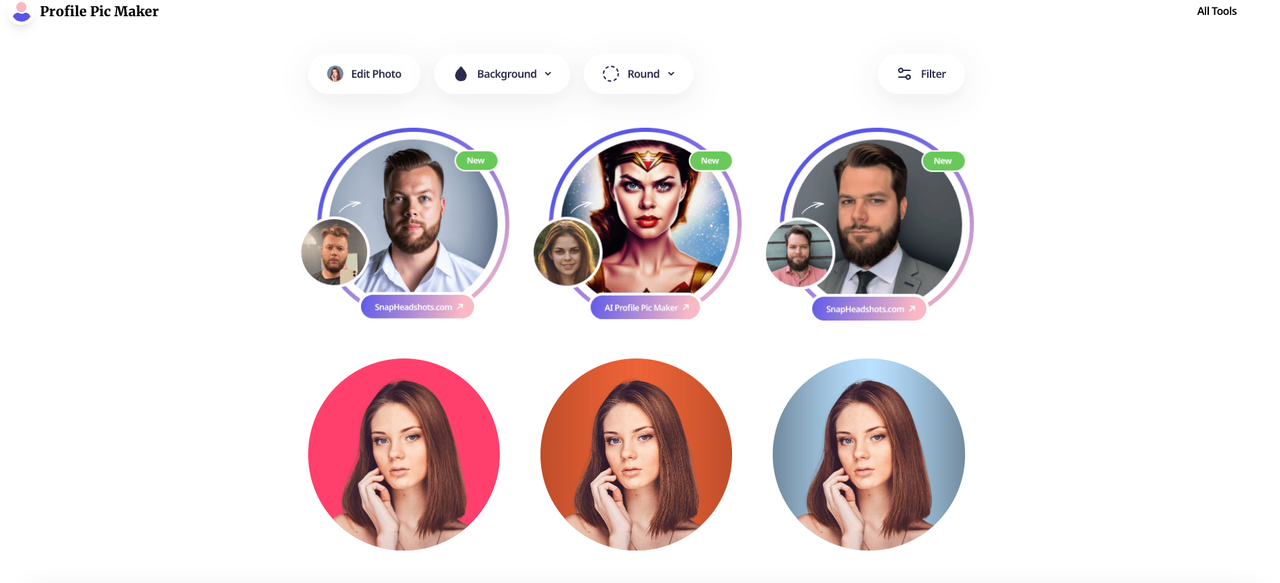1280x583 pixels.
Task: Click the Edit Photo button
Action: [364, 74]
